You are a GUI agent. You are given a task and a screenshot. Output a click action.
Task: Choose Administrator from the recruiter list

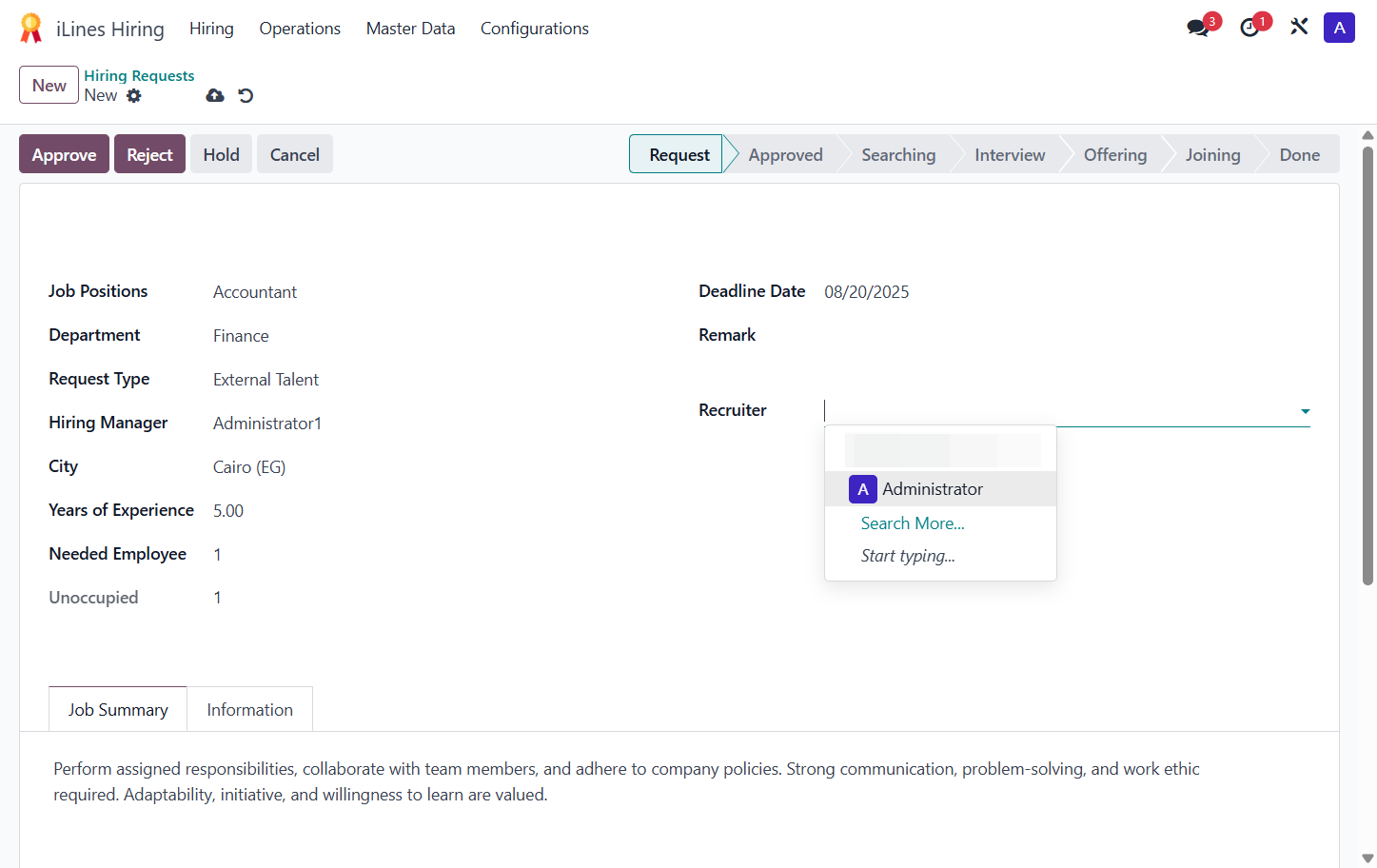pos(940,489)
